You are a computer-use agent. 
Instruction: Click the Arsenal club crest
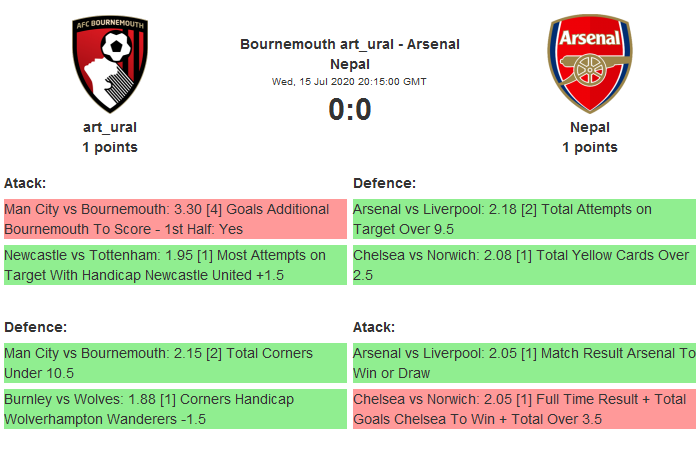(x=589, y=63)
